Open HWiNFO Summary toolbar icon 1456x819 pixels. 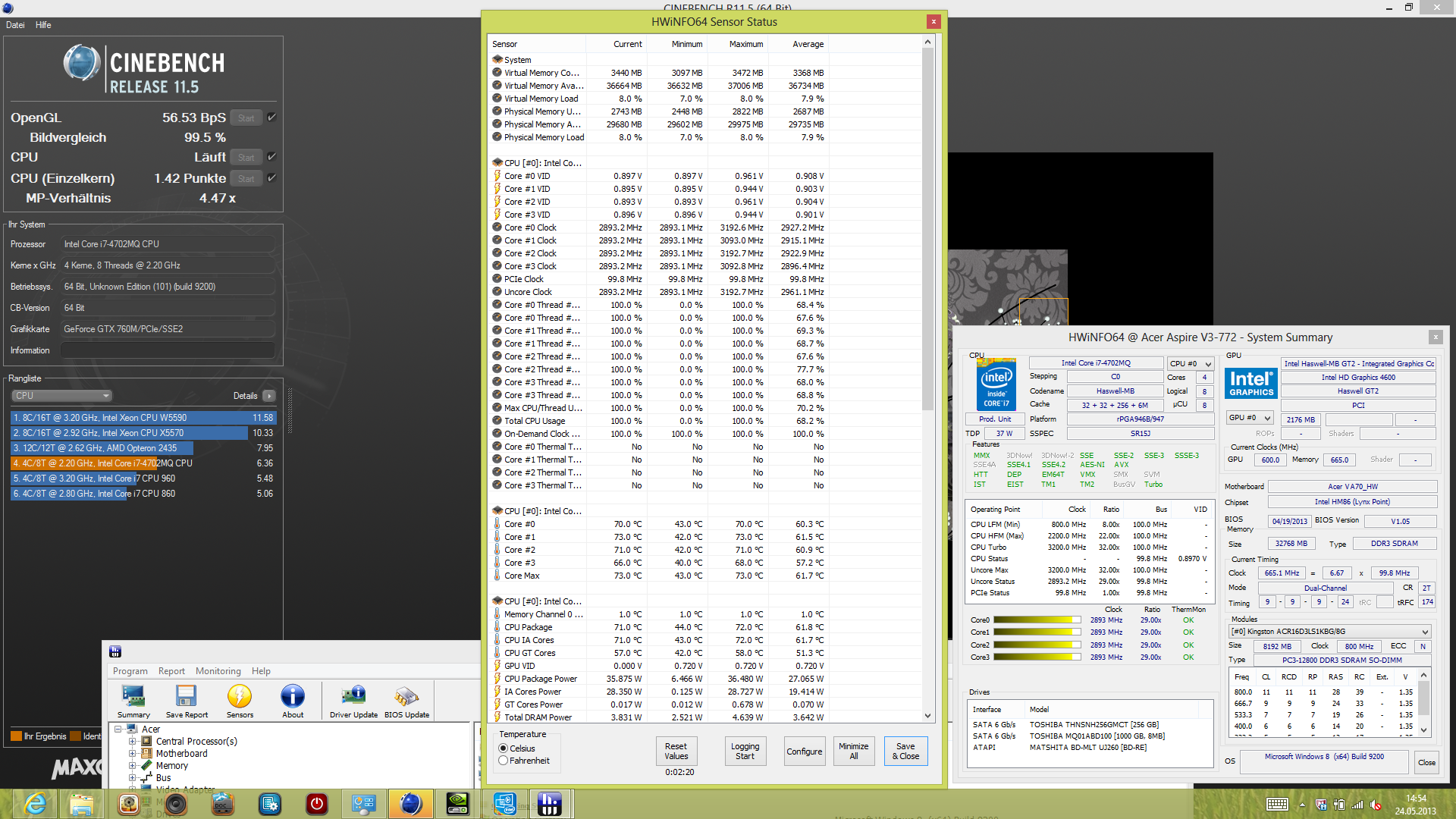(133, 701)
